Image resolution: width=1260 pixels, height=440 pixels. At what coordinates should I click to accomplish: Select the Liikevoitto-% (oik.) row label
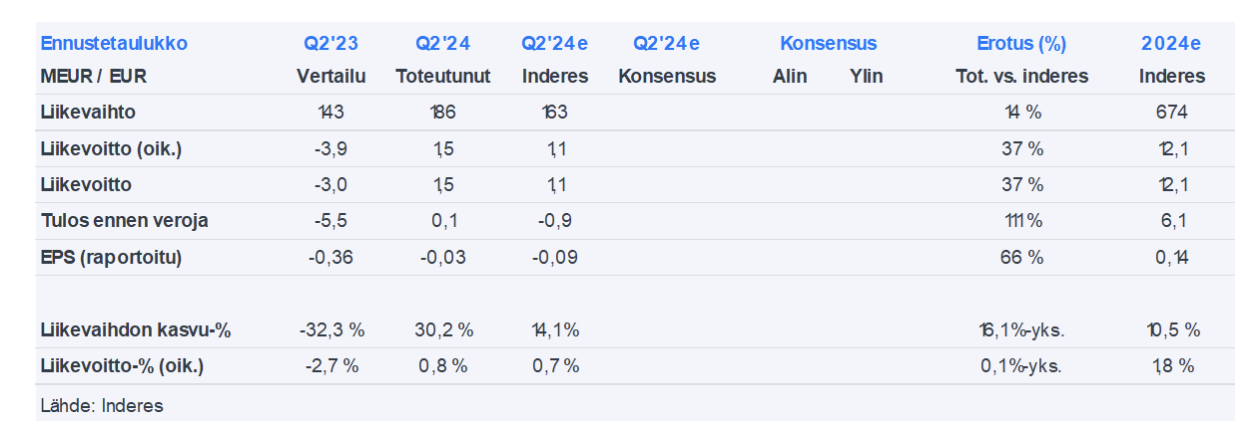pos(122,366)
